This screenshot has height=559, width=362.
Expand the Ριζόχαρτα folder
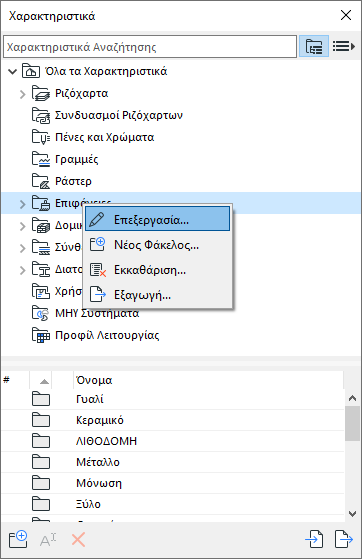point(23,94)
